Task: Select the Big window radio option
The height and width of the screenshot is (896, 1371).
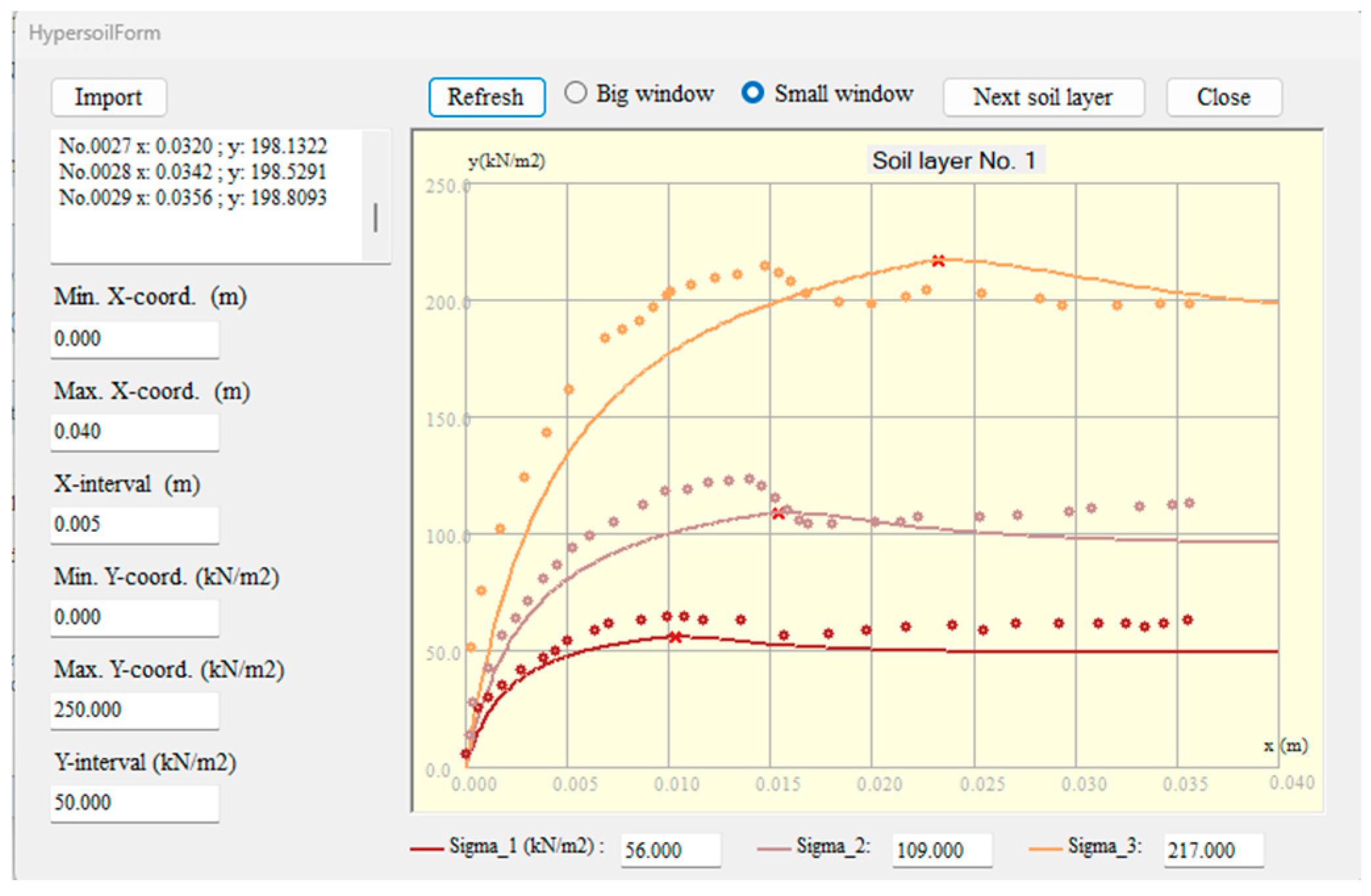Action: [576, 93]
